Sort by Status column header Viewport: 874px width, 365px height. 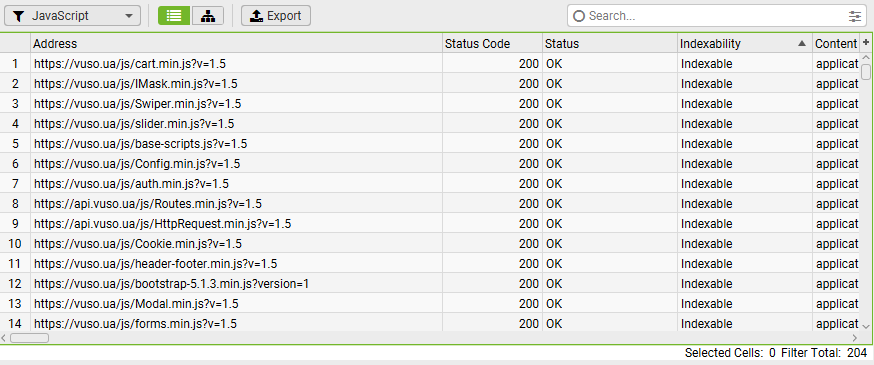[x=610, y=43]
